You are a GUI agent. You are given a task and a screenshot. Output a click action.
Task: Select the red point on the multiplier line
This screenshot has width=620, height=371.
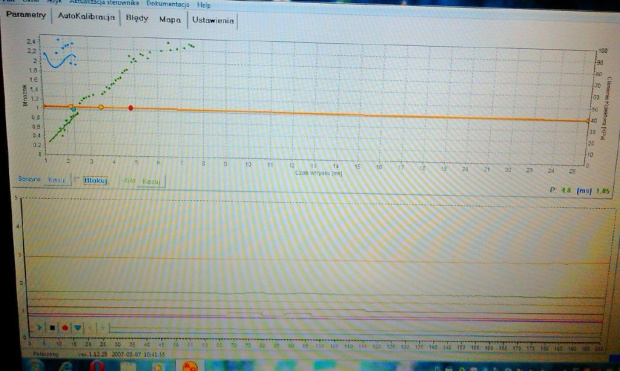pos(131,108)
